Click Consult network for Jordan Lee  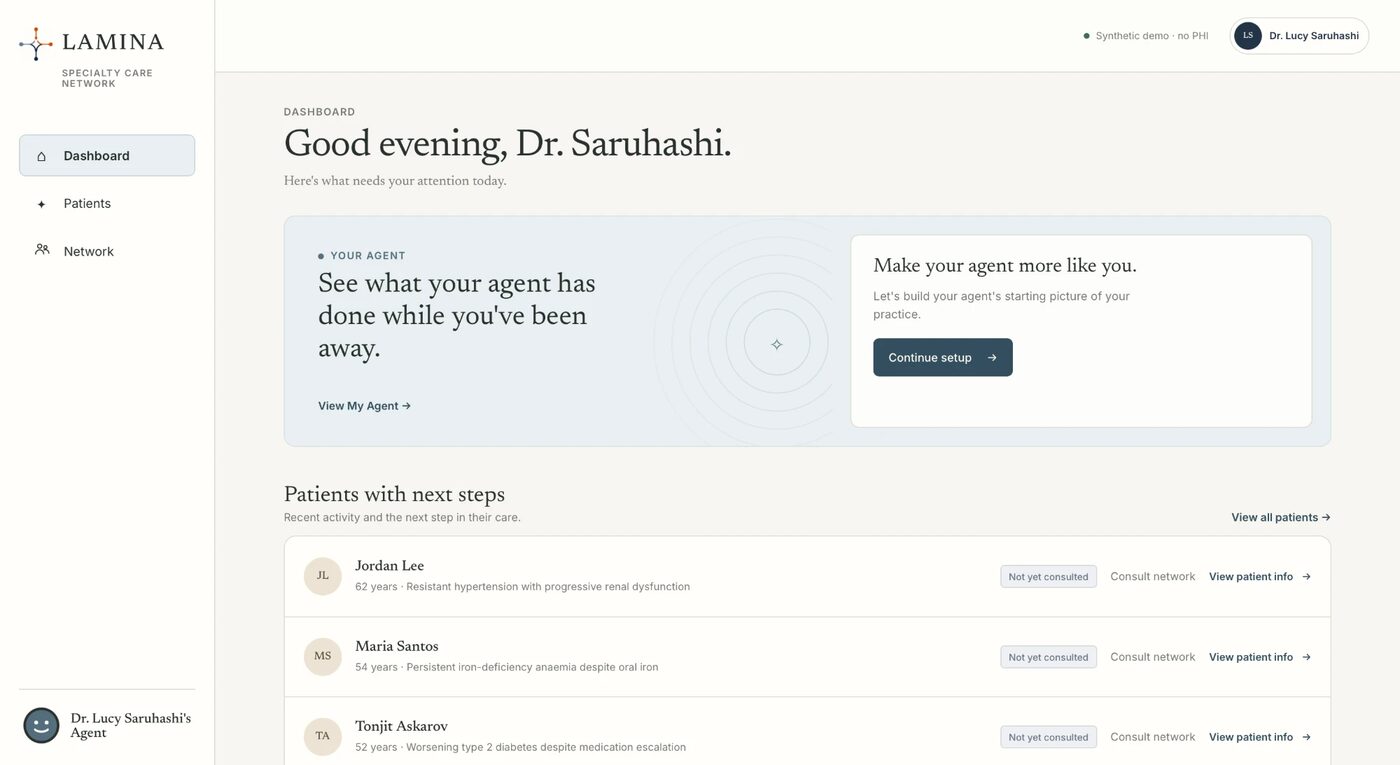(1153, 577)
